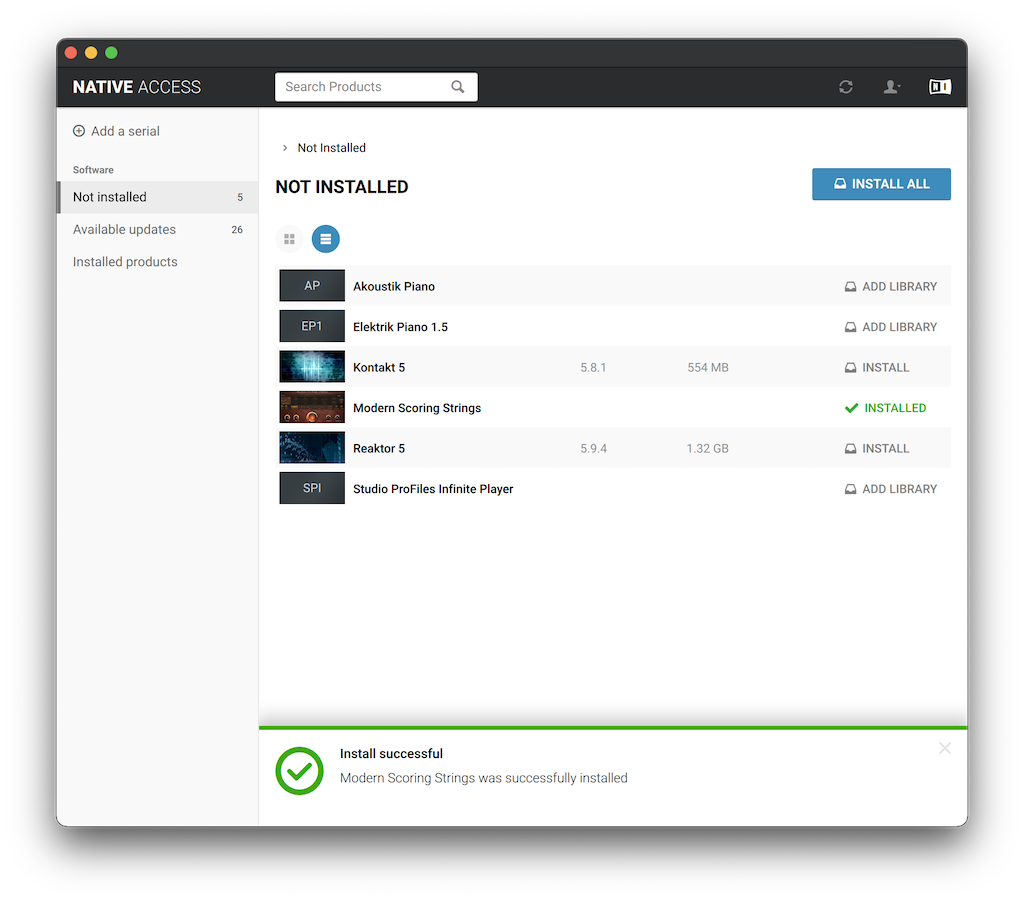Open the user account icon
Image resolution: width=1024 pixels, height=901 pixels.
tap(891, 87)
